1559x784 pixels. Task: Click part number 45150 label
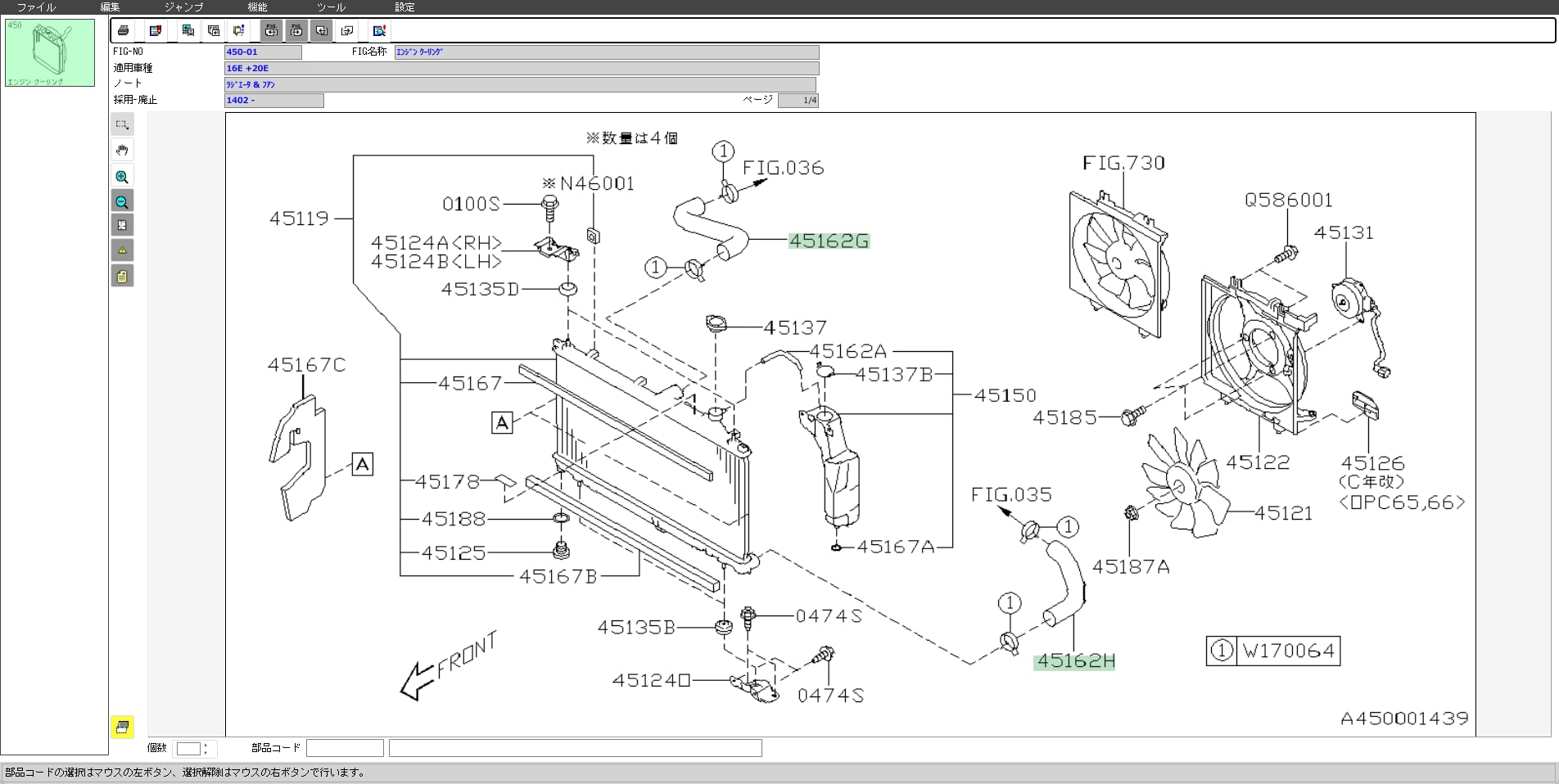[x=1005, y=395]
